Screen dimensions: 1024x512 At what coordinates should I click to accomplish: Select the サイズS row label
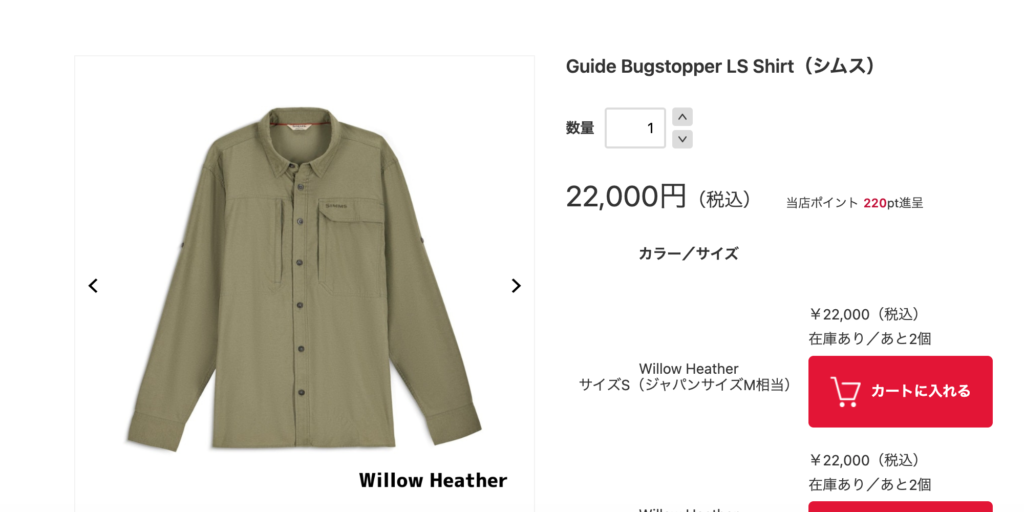(x=604, y=385)
